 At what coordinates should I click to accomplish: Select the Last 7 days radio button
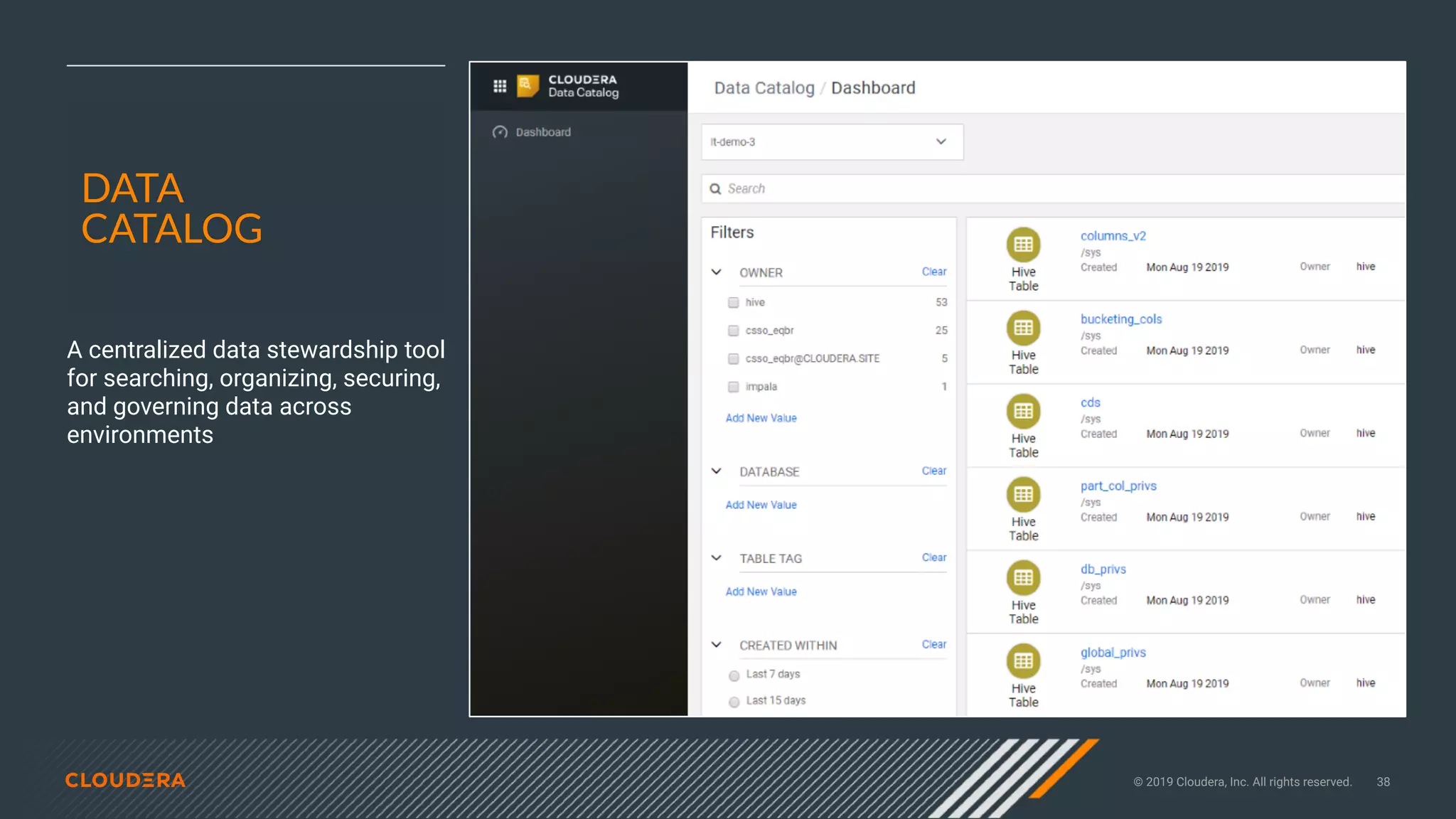734,675
